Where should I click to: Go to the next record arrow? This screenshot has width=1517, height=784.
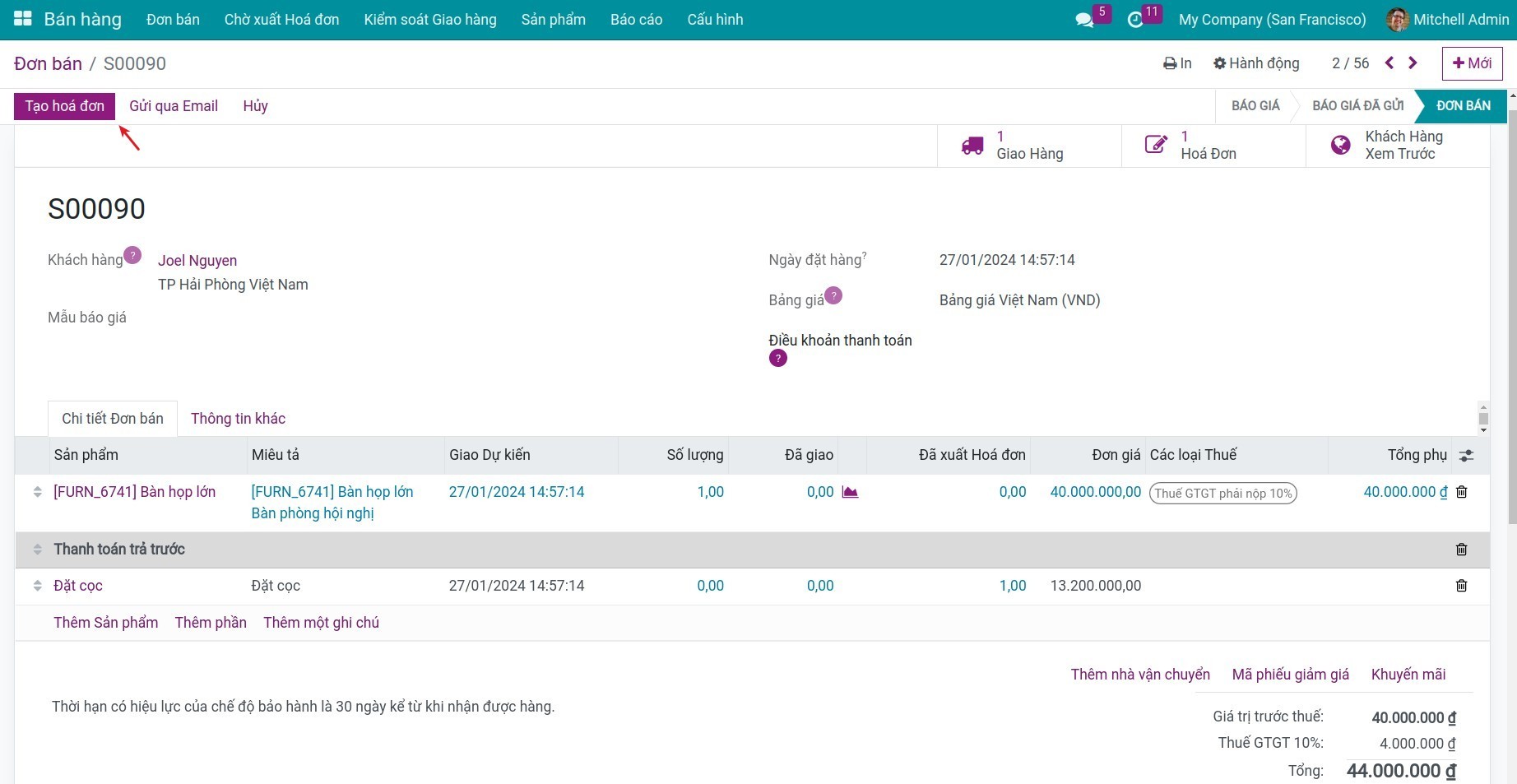1413,63
